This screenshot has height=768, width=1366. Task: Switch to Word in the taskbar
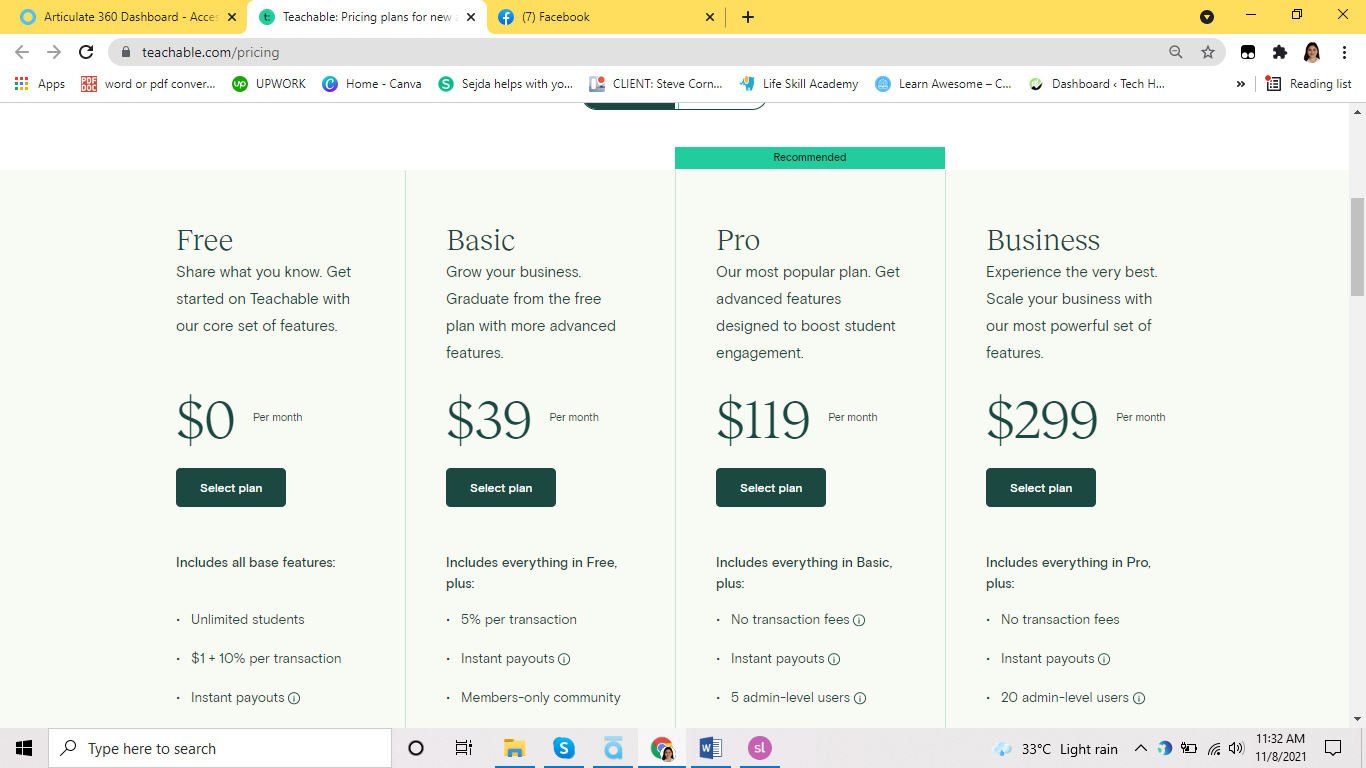(710, 748)
